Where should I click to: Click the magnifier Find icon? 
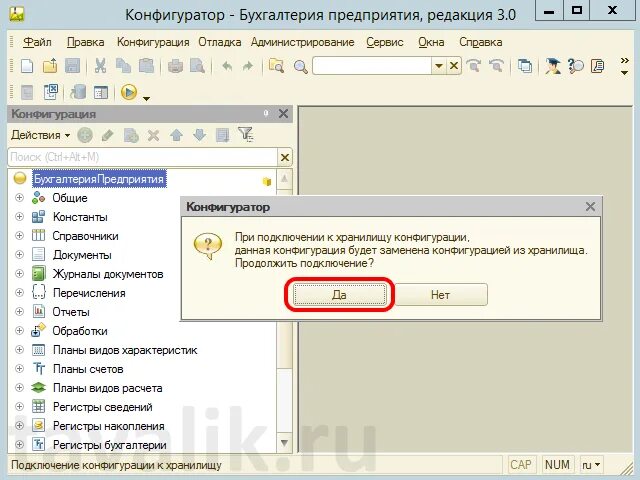point(301,66)
